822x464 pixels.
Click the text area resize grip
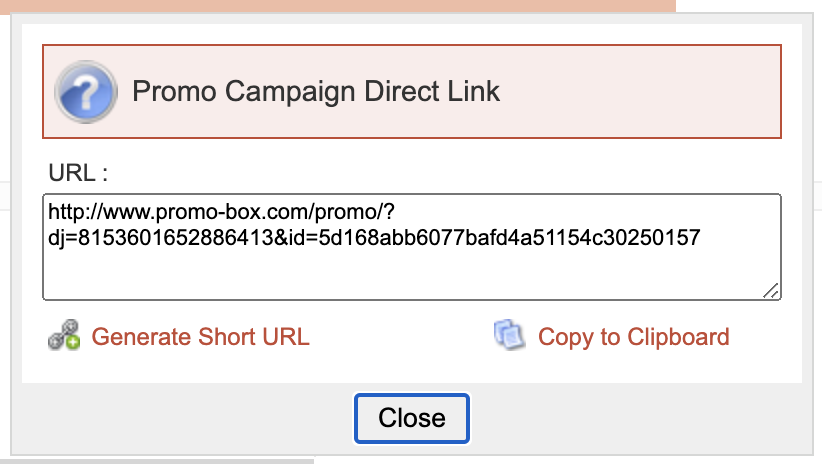771,290
